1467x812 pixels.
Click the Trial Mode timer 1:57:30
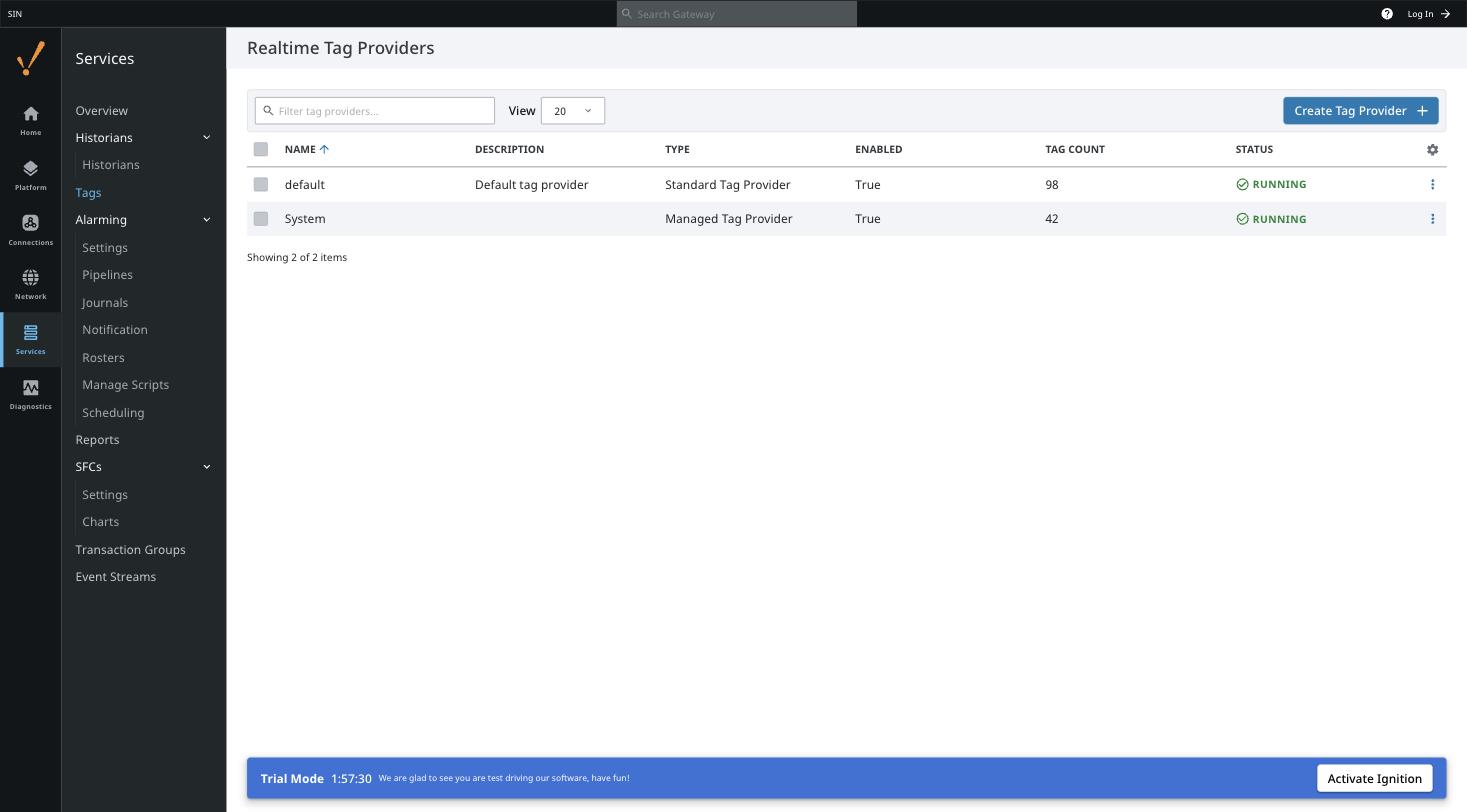click(351, 779)
